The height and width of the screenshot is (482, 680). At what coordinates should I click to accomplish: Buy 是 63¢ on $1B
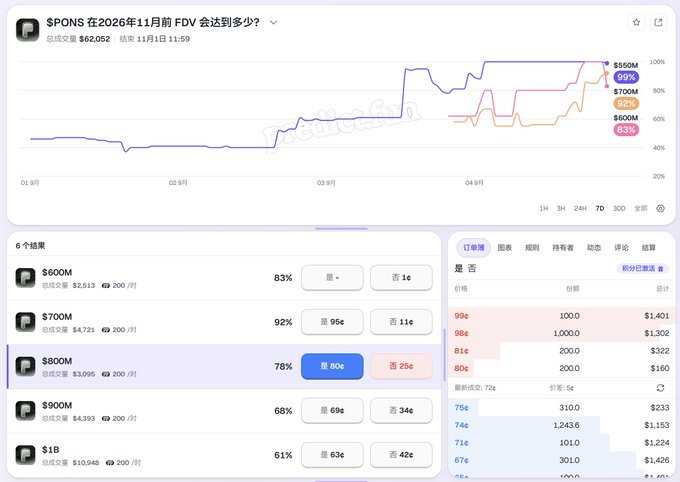(x=332, y=455)
